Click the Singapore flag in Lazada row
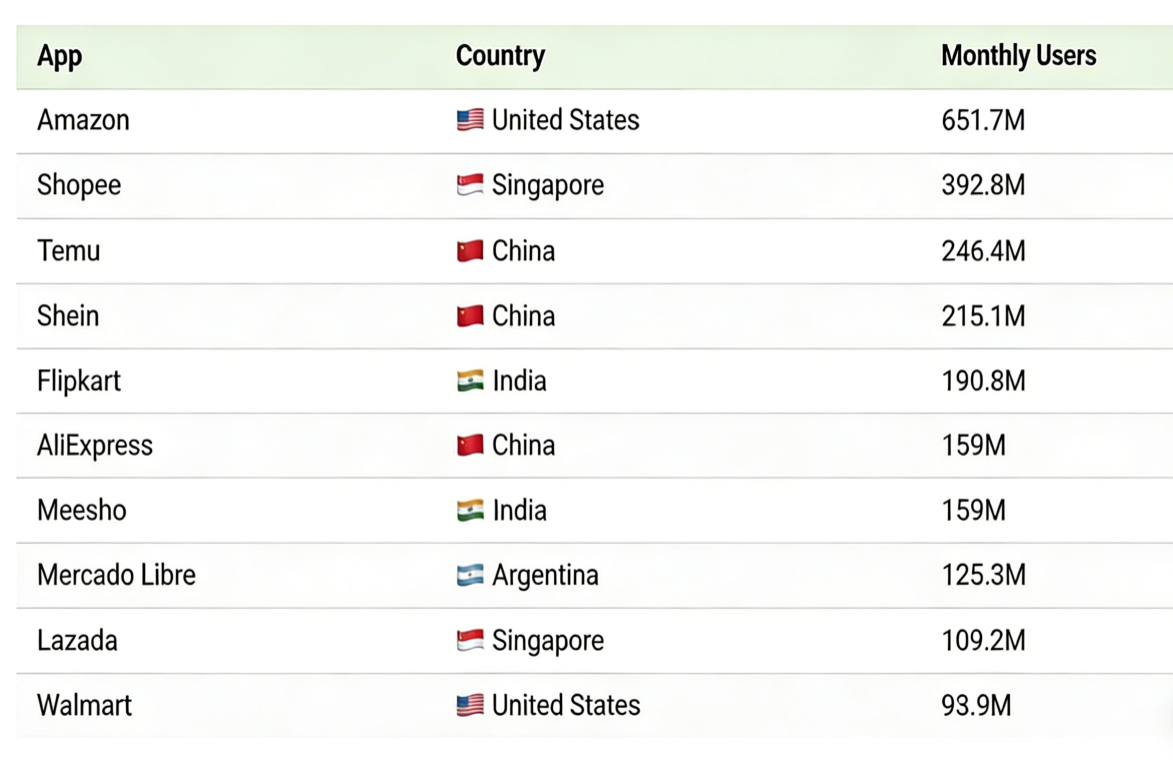Viewport: 1173px width, 761px height. (470, 640)
